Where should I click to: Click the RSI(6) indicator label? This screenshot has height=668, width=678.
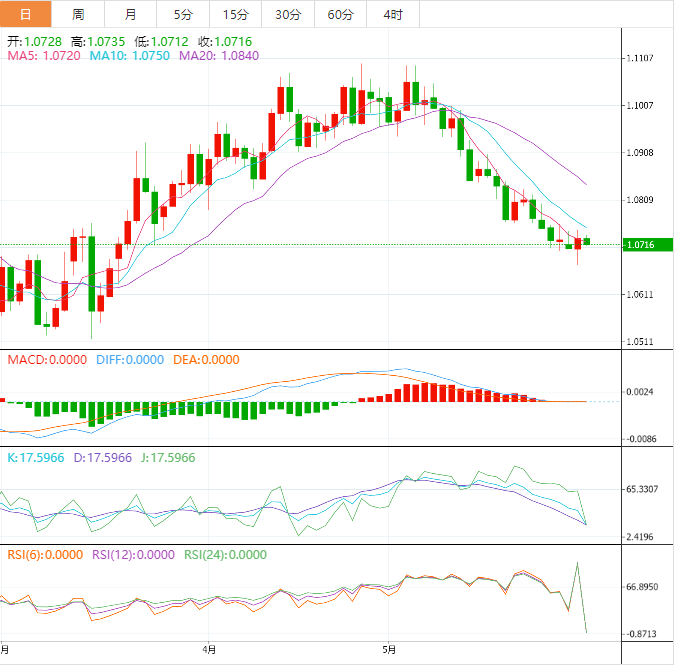45,555
